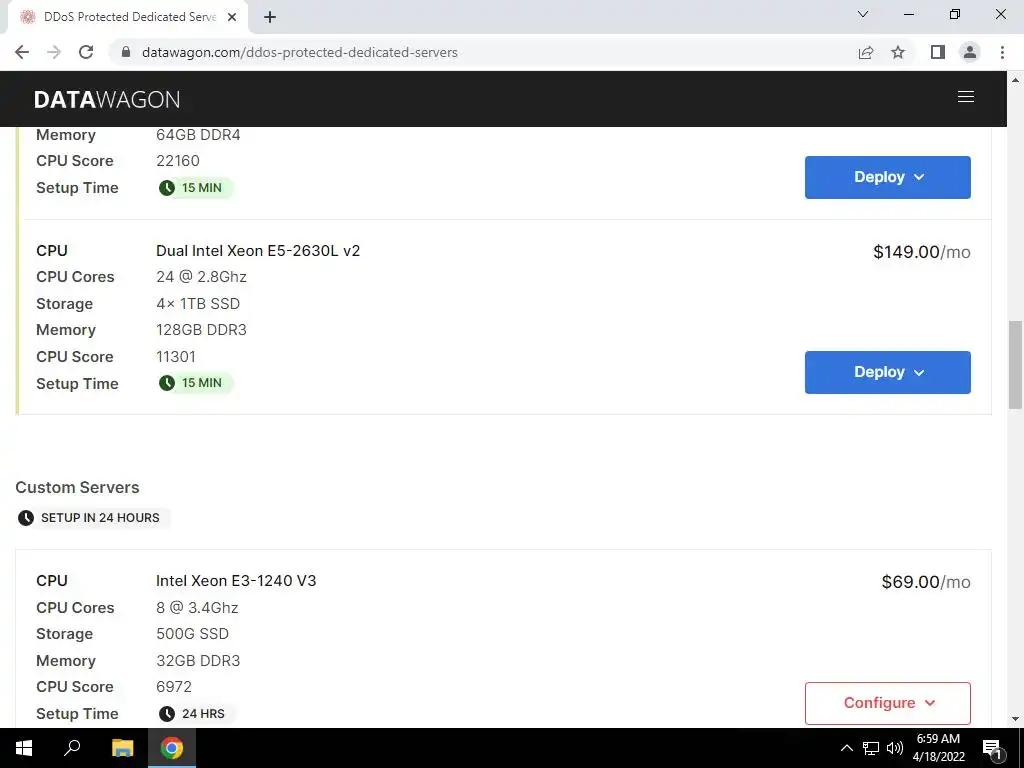Reload the current page

tap(86, 52)
